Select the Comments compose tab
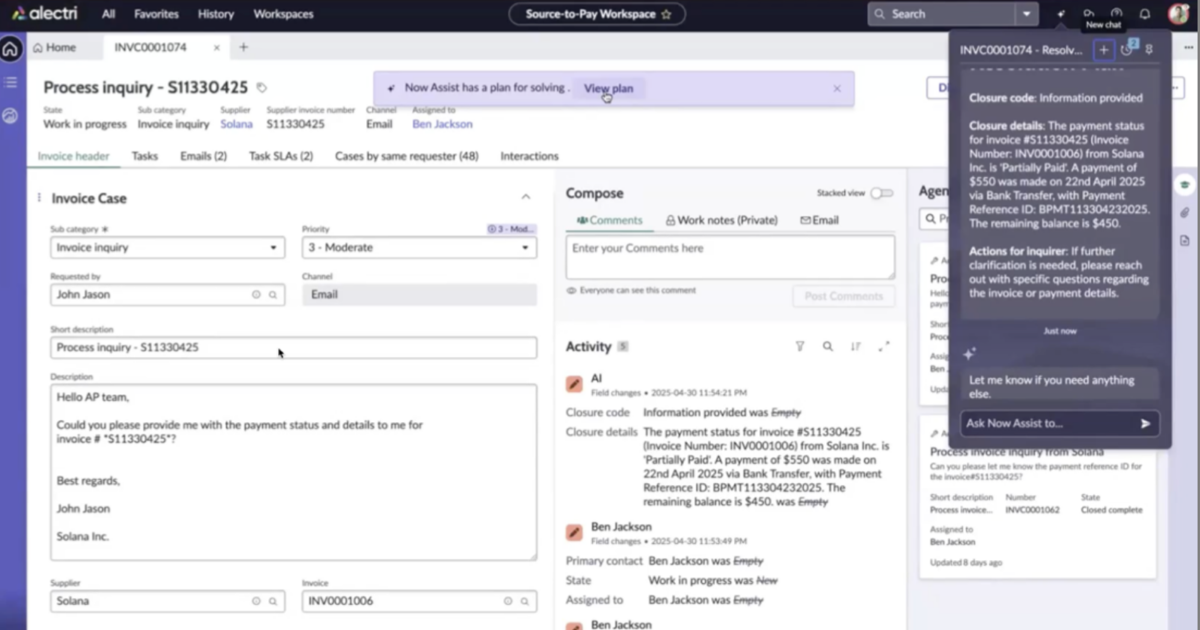Viewport: 1200px width, 630px height. click(x=610, y=220)
